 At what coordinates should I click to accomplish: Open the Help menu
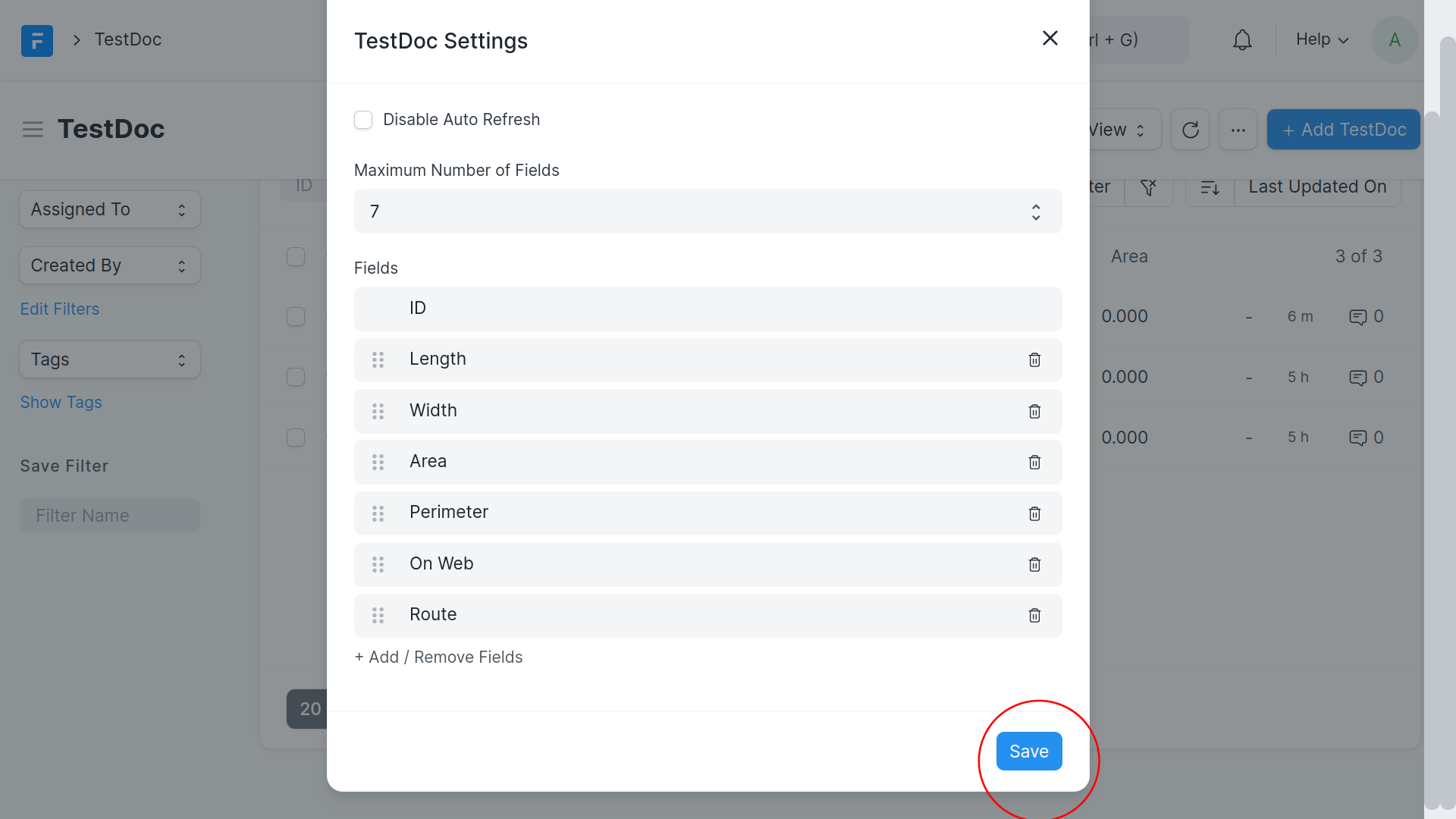[1322, 39]
